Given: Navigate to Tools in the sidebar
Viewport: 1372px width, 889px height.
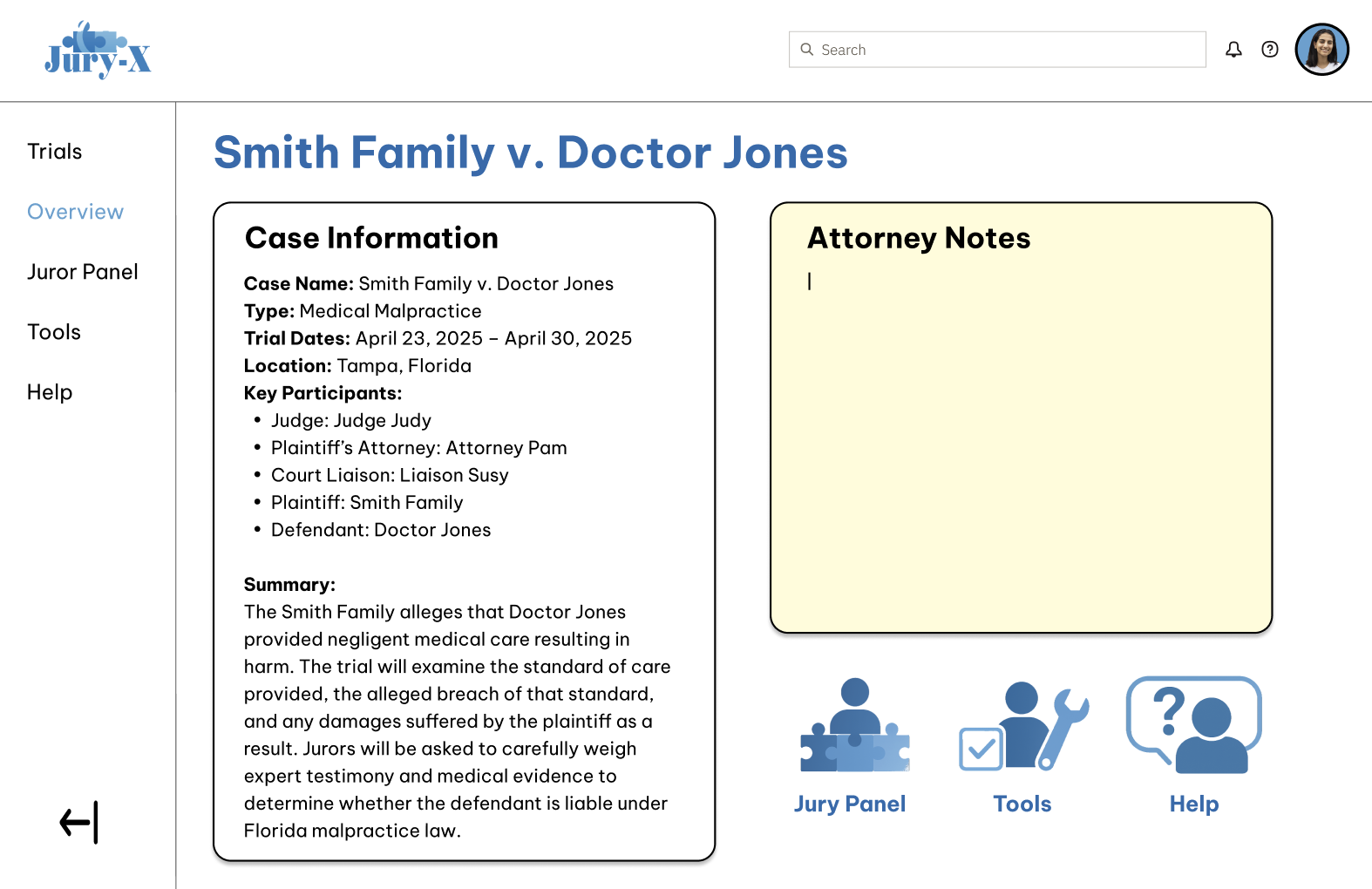Looking at the screenshot, I should click(x=54, y=332).
